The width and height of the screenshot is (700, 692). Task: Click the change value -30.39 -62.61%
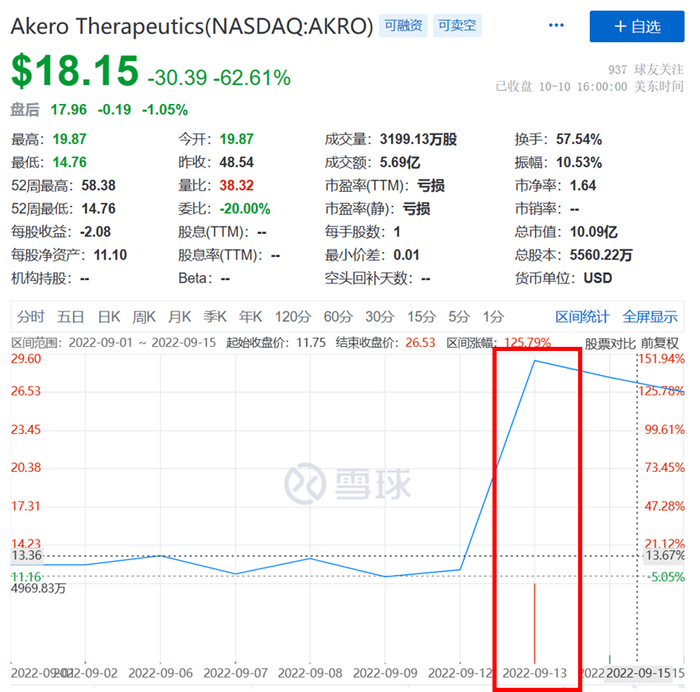click(x=219, y=78)
